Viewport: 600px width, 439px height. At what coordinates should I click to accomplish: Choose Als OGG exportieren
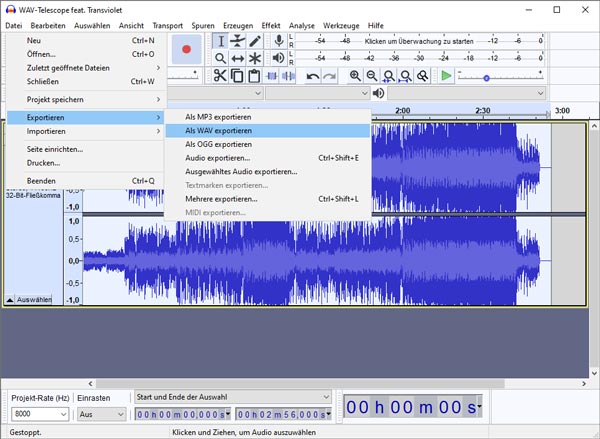coord(268,144)
